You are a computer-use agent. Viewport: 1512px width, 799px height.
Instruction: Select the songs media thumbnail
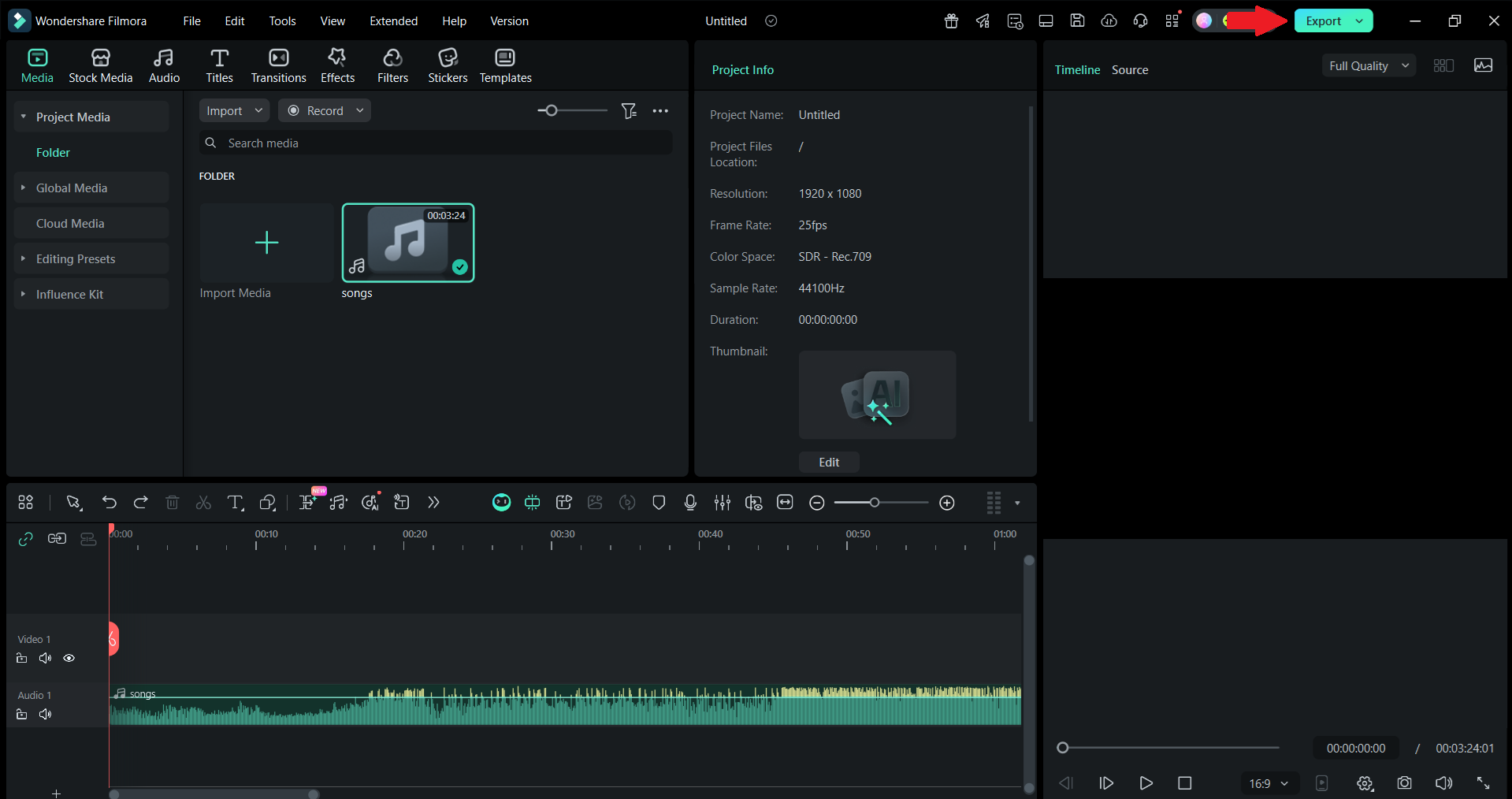point(407,243)
